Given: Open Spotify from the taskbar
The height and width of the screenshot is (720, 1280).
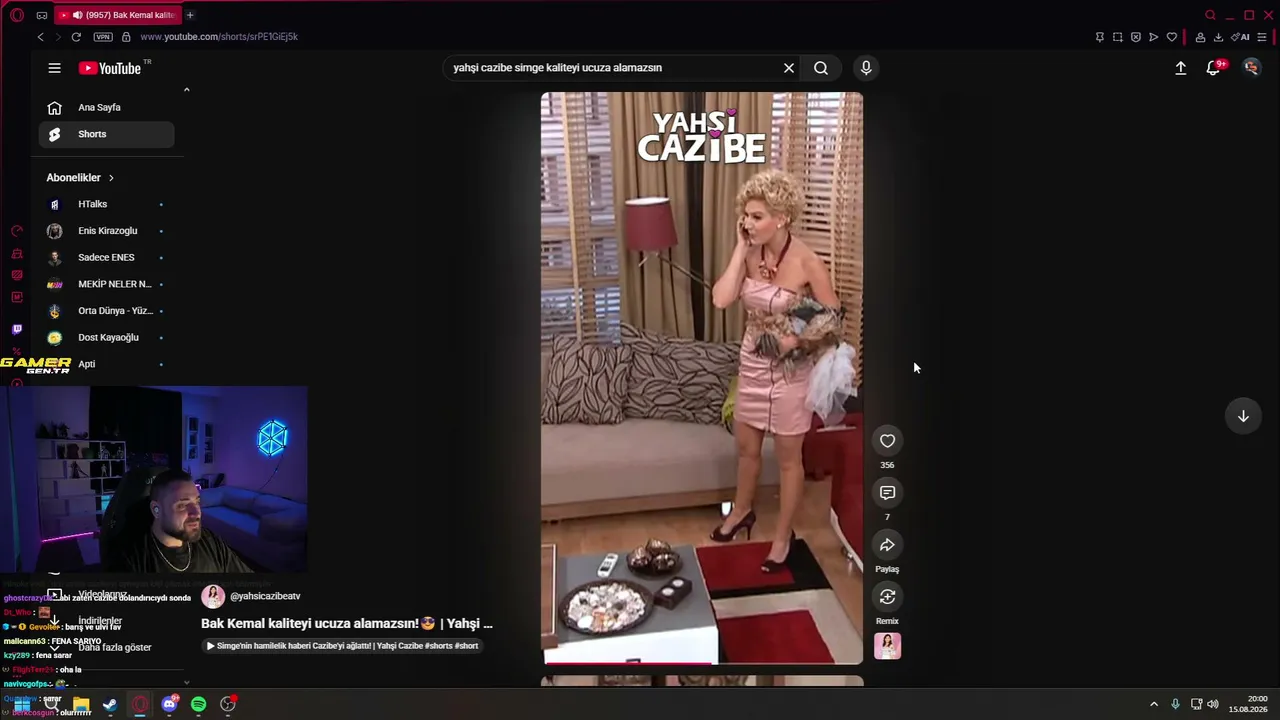Looking at the screenshot, I should click(198, 704).
